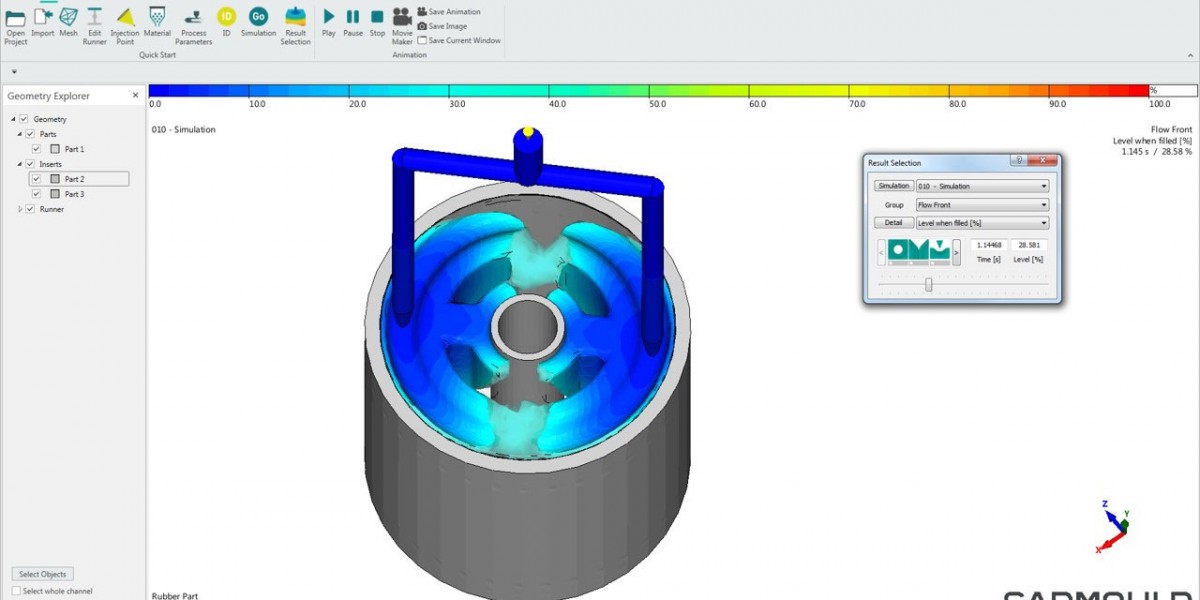
Task: Play the fill animation
Action: pos(329,17)
